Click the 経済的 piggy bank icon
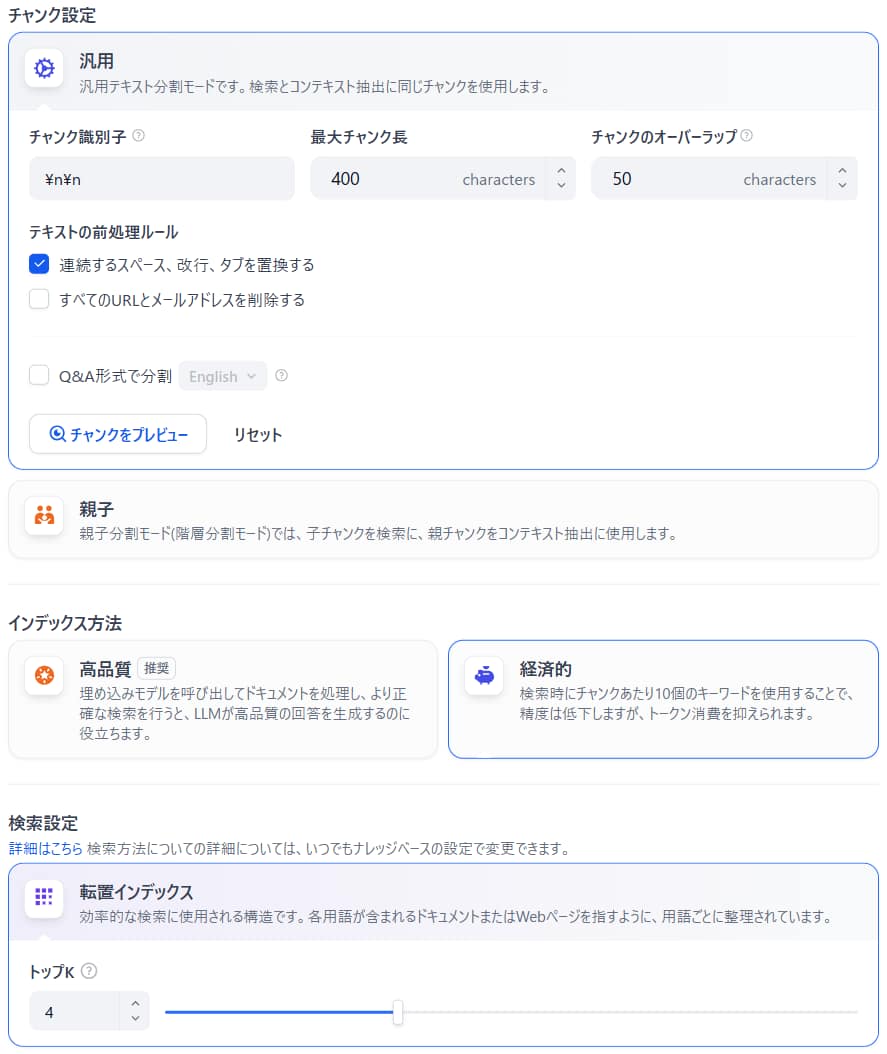The image size is (887, 1054). coord(484,675)
